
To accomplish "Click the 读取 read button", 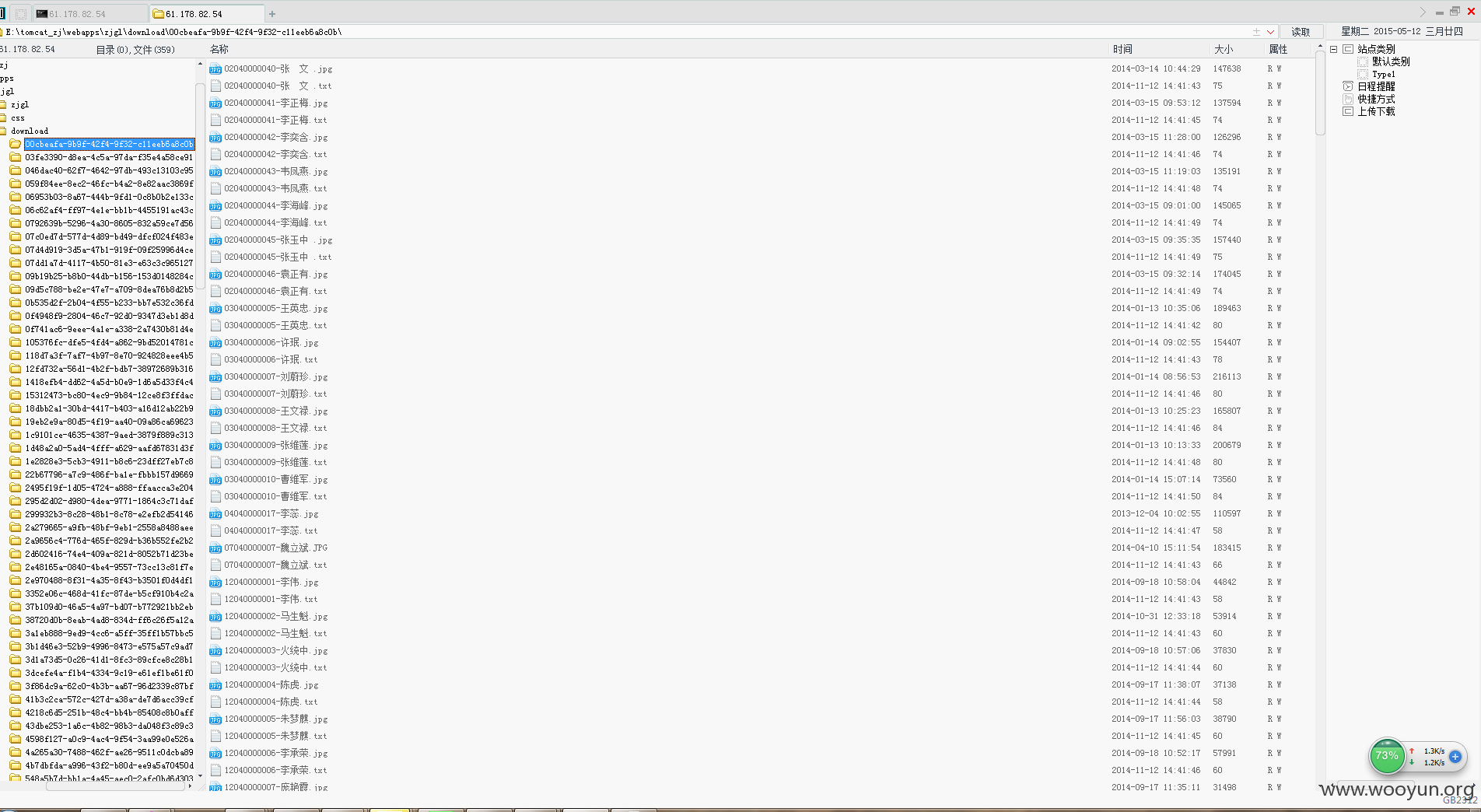I will tap(1301, 32).
